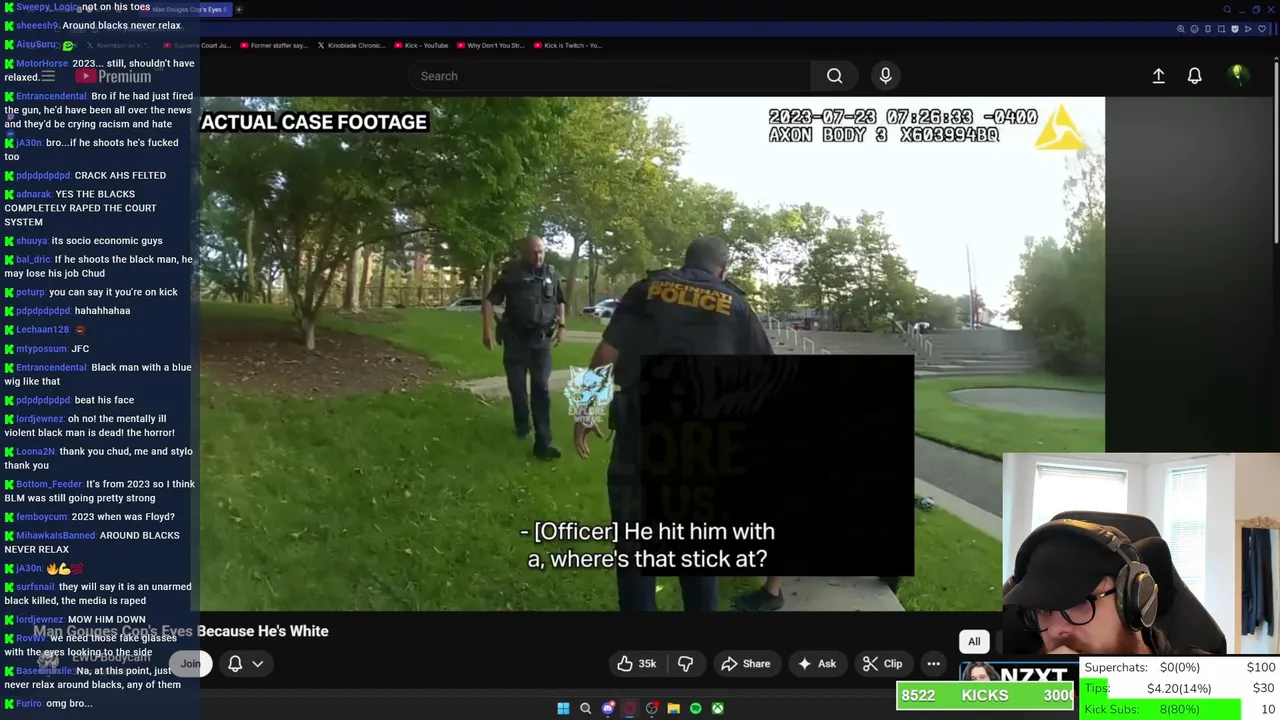
Task: Open the "Why Don't You Str..." bookmark
Action: (490, 45)
